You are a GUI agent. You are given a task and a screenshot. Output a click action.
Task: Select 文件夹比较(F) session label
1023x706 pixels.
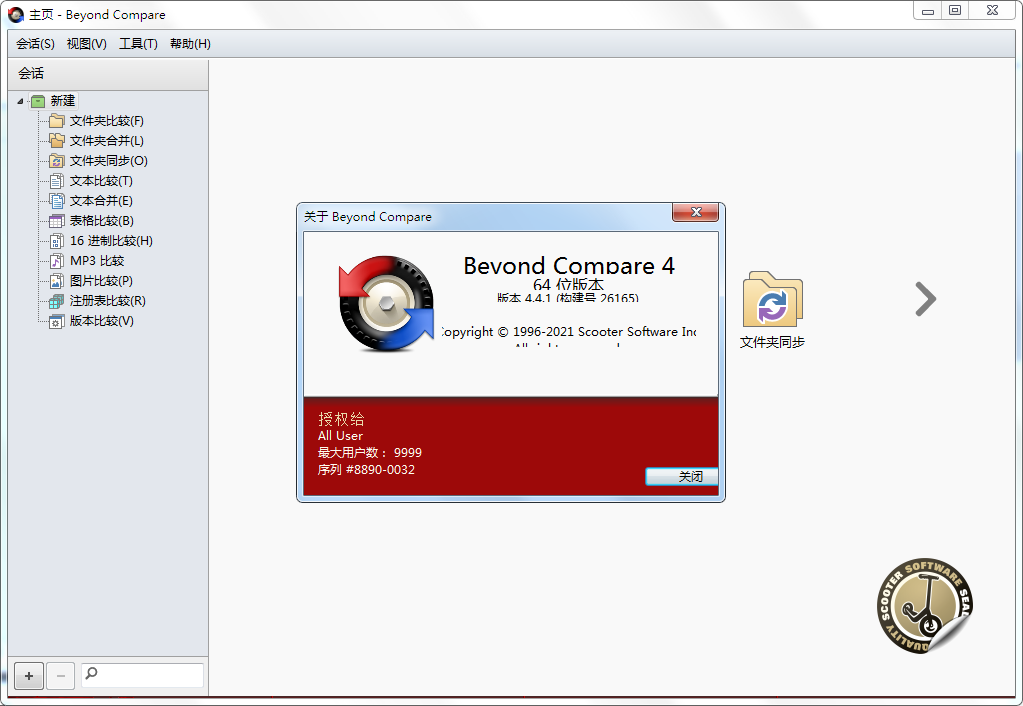(107, 121)
